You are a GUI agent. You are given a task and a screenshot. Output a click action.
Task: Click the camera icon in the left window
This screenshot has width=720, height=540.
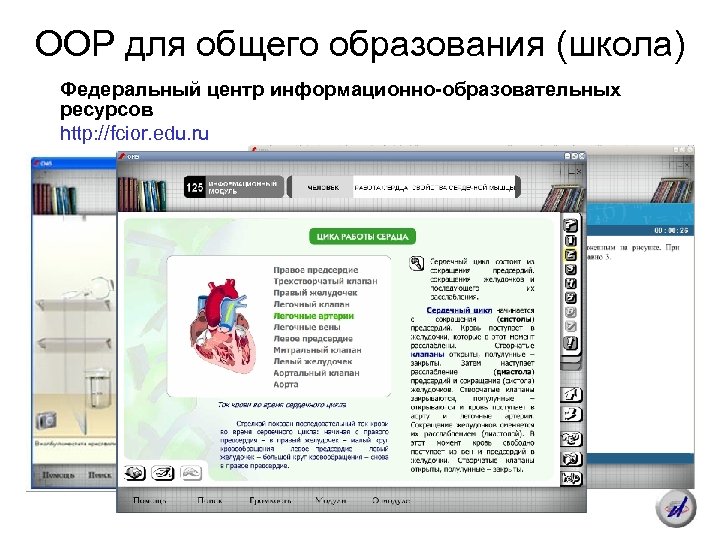pos(46,420)
